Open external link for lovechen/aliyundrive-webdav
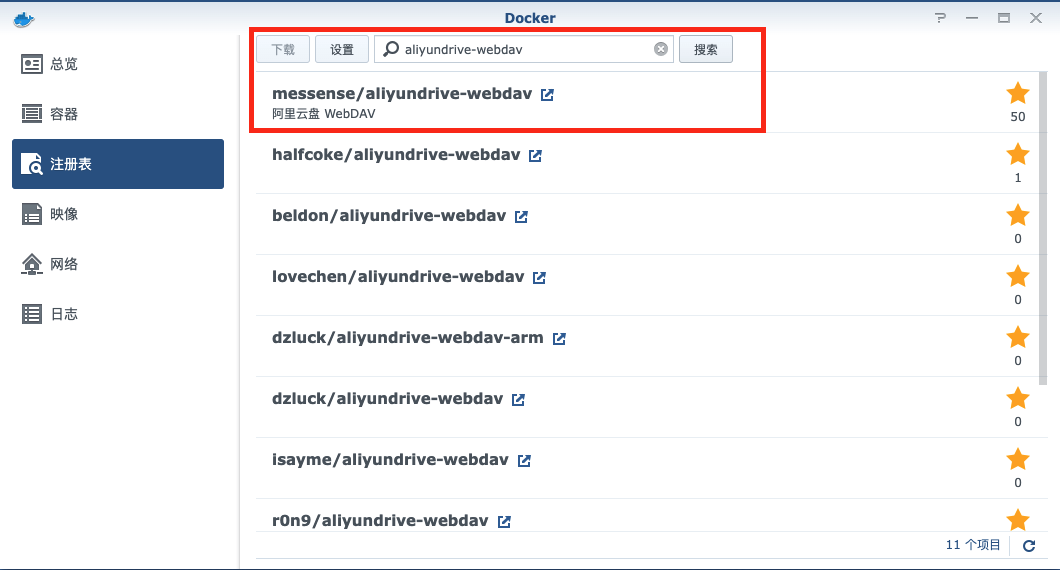This screenshot has height=570, width=1060. click(539, 277)
